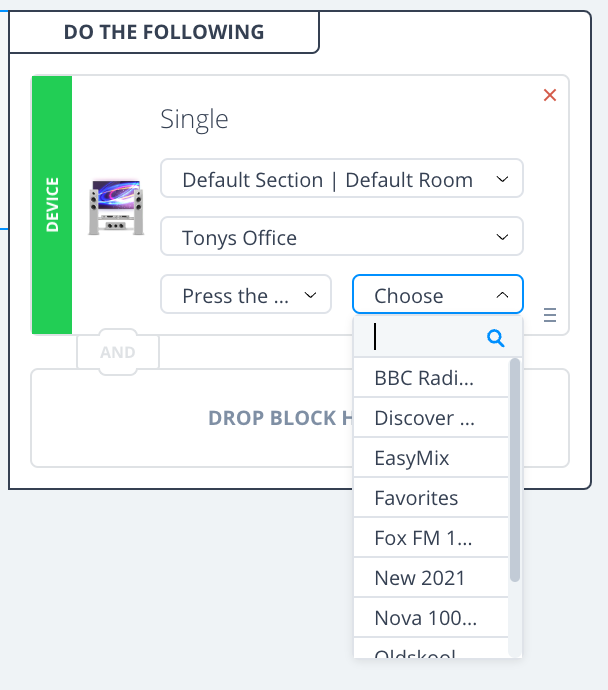Select the Nova 100 option
This screenshot has width=608, height=690.
425,618
